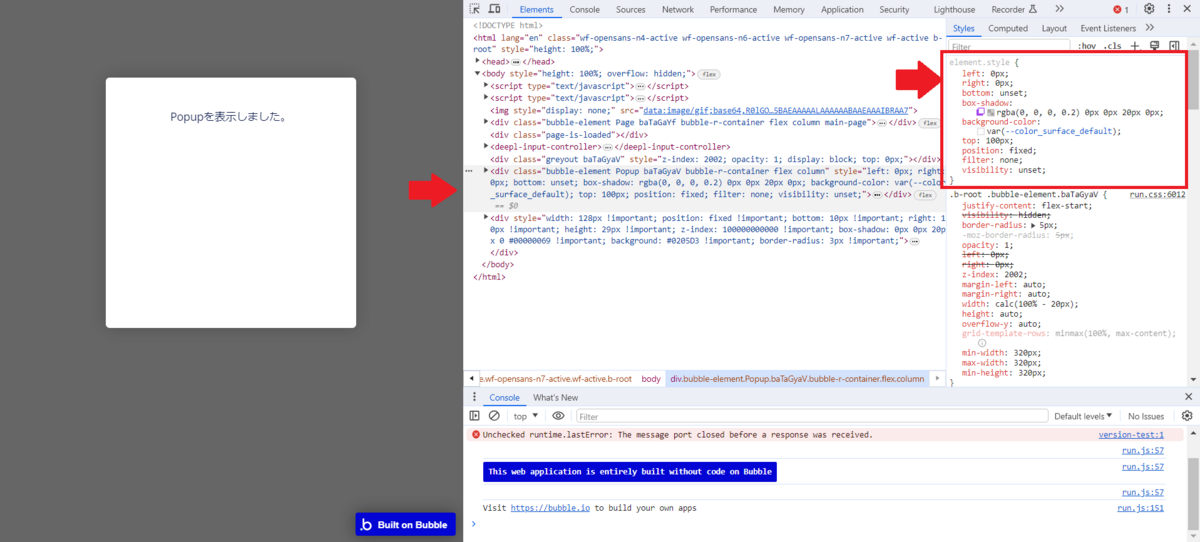Open the live expression eye icon
The image size is (1200, 542).
tap(558, 416)
